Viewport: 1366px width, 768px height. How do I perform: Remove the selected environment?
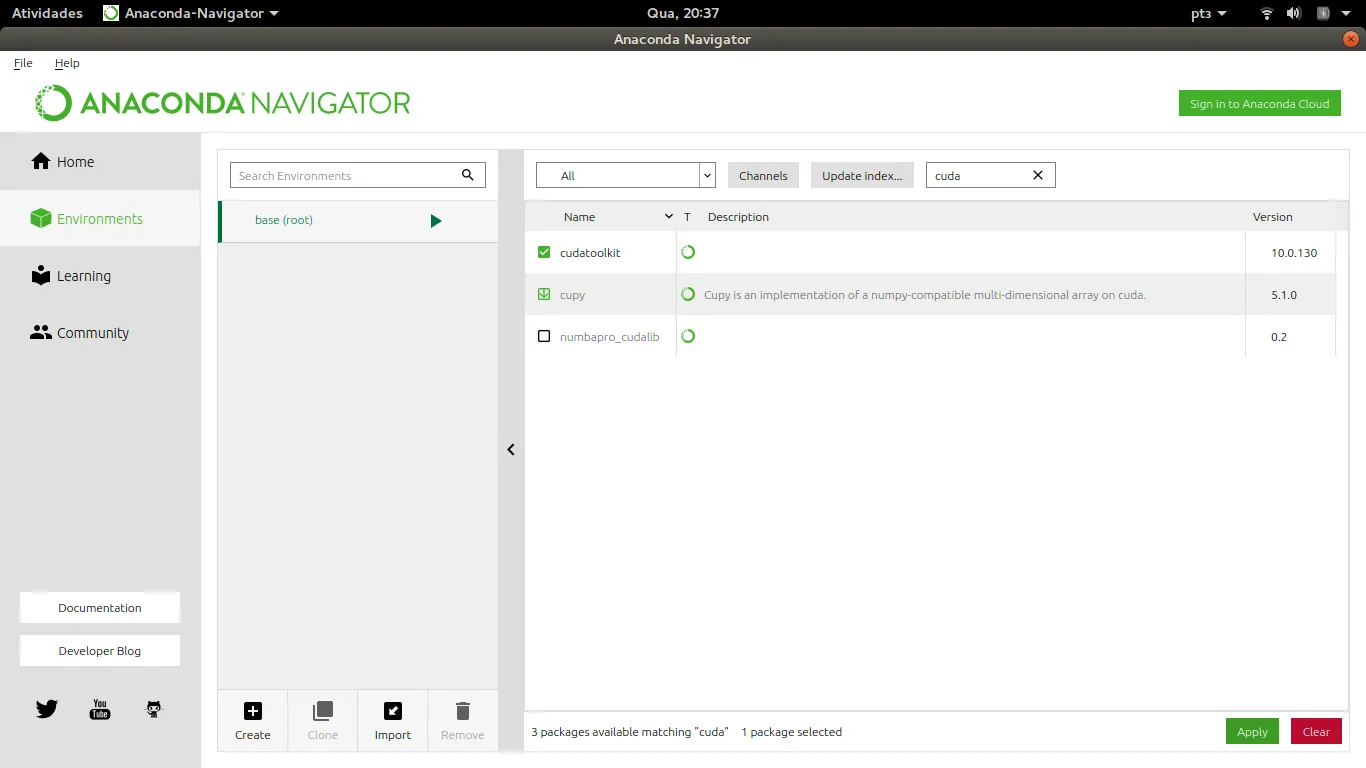463,721
